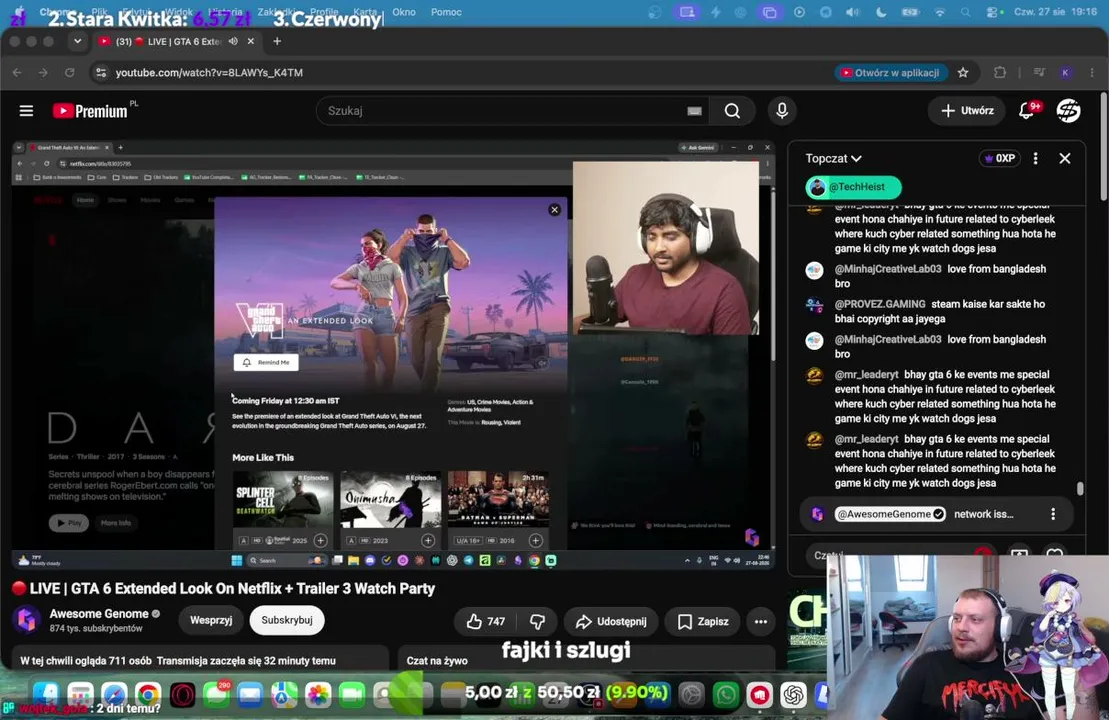Open the on-screen keyboard in search box
The width and height of the screenshot is (1109, 720).
click(x=694, y=111)
